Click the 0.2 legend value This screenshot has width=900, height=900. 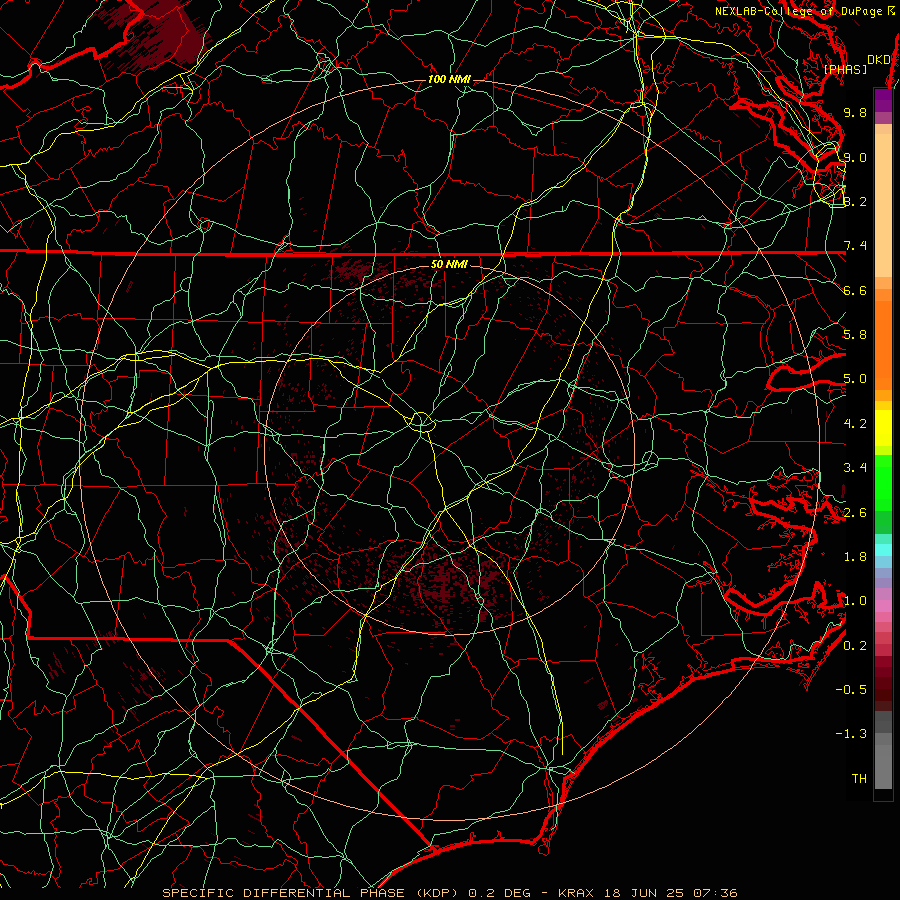(855, 646)
